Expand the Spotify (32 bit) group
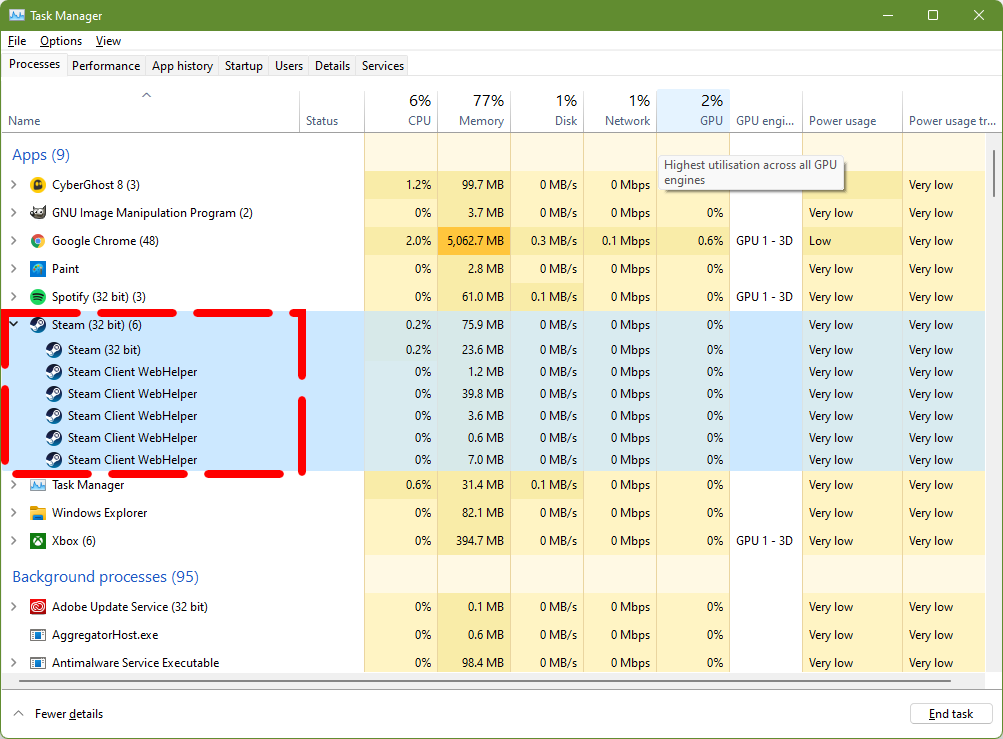The width and height of the screenshot is (1003, 739). (14, 297)
